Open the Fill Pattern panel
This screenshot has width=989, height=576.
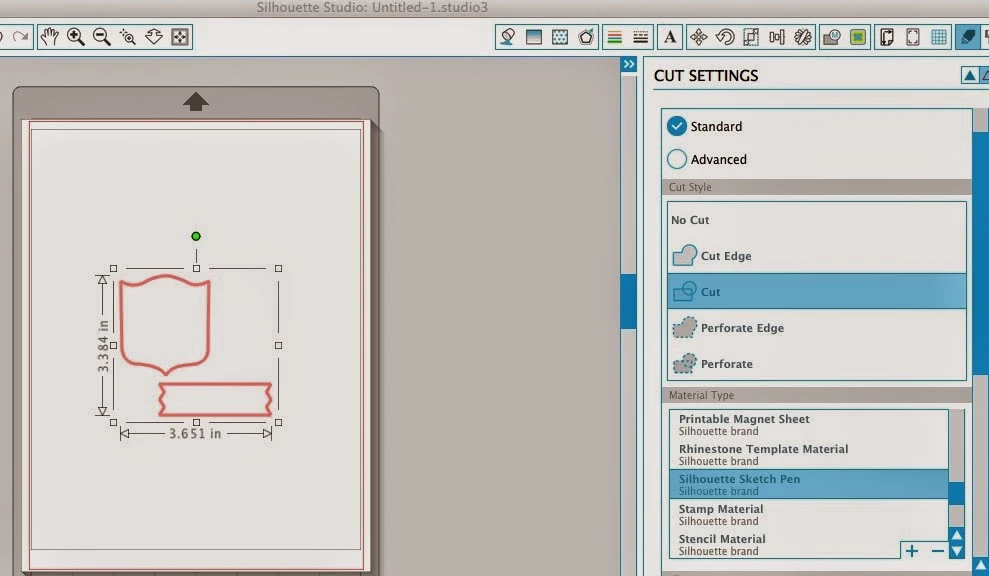click(x=559, y=37)
